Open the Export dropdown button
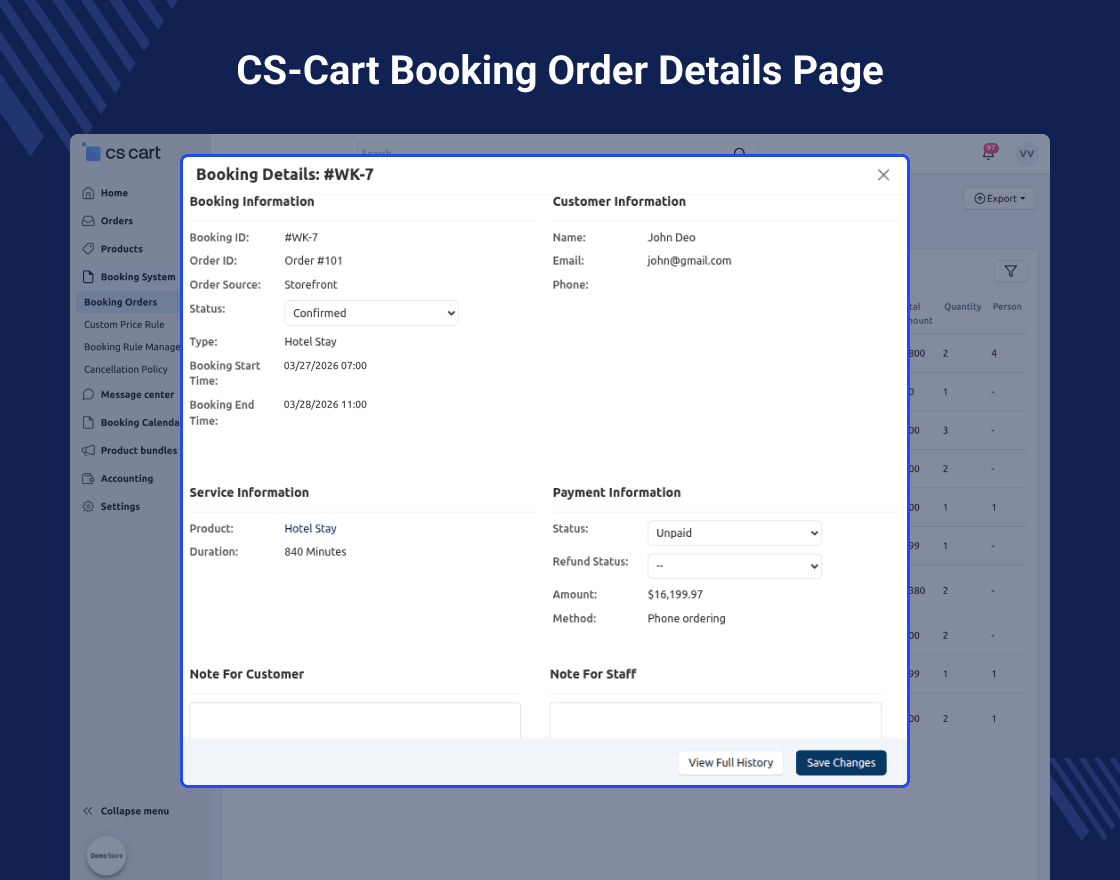This screenshot has width=1120, height=880. (999, 199)
